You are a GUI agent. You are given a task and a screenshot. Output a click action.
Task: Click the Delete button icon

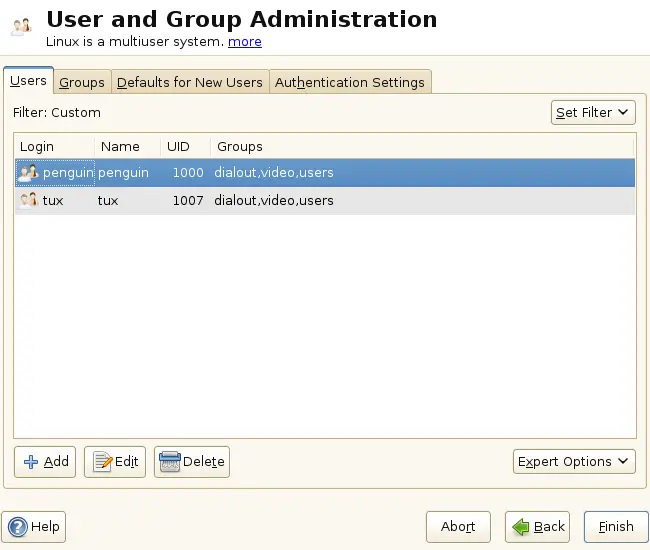pyautogui.click(x=169, y=462)
